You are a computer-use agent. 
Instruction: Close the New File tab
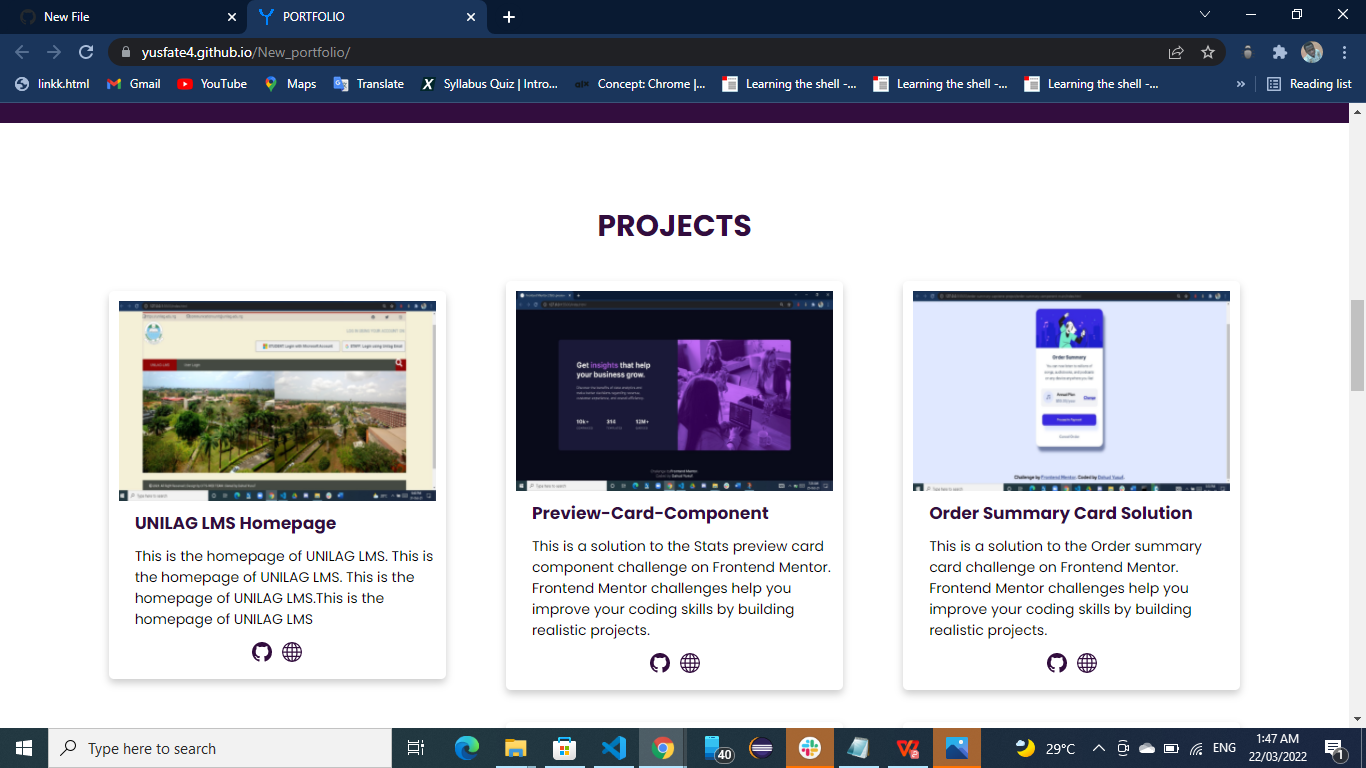coord(232,17)
